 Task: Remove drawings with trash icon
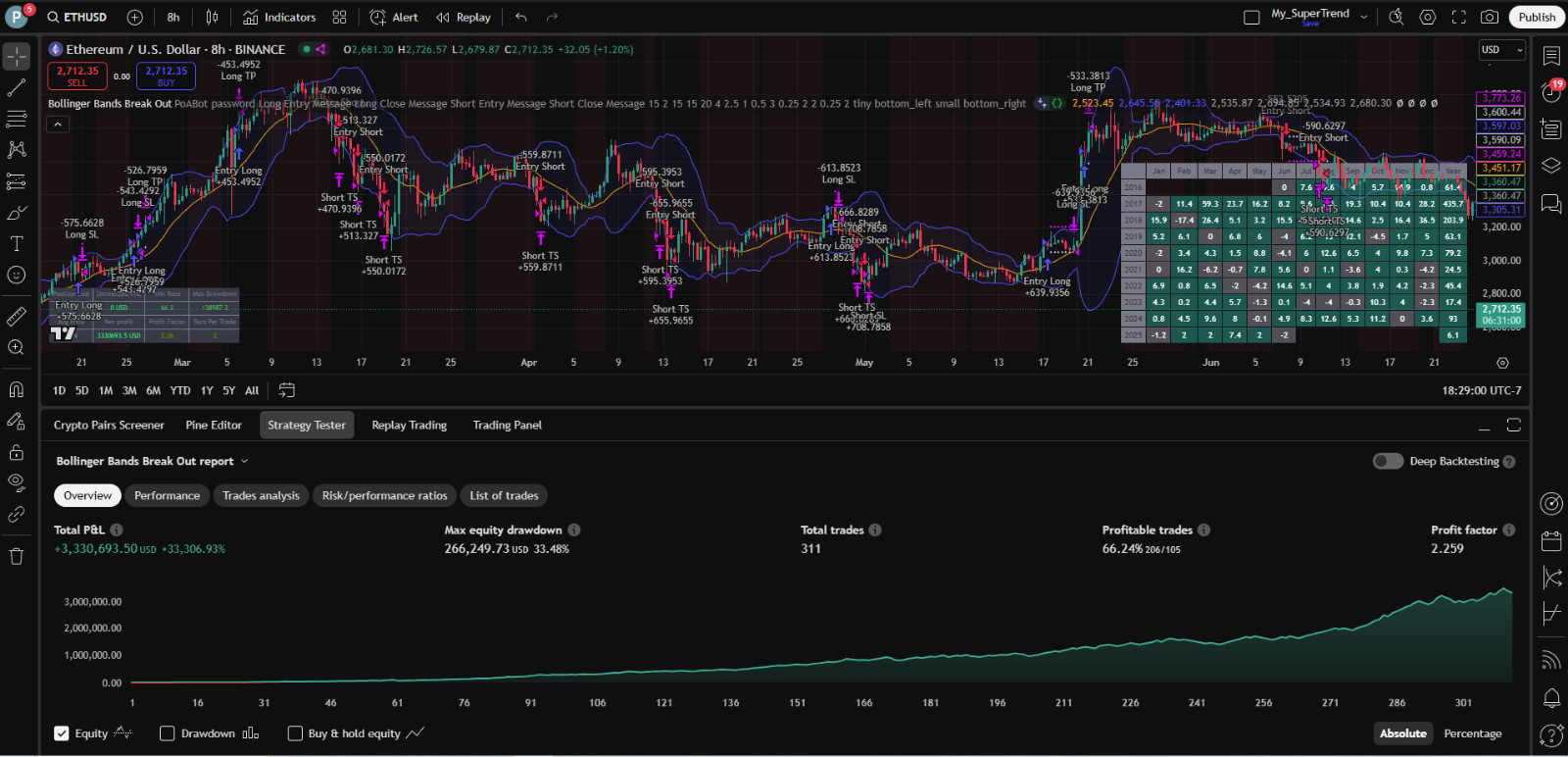pyautogui.click(x=17, y=556)
